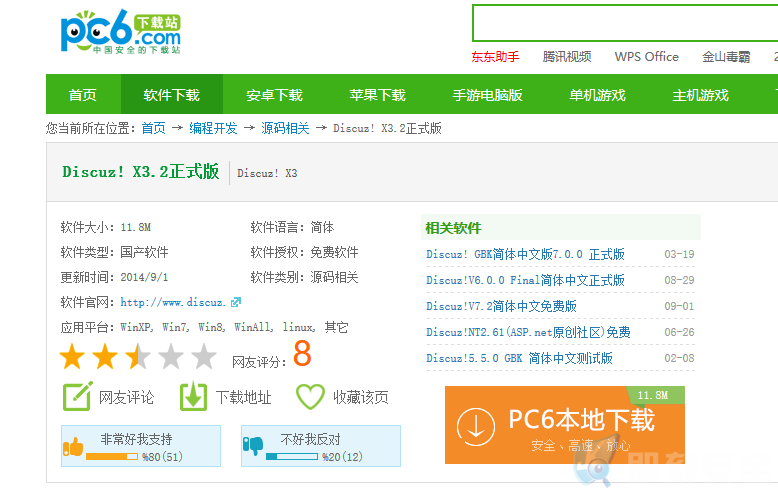The width and height of the screenshot is (778, 498).
Task: Click the orange PC6本地下载 button
Action: [x=565, y=425]
